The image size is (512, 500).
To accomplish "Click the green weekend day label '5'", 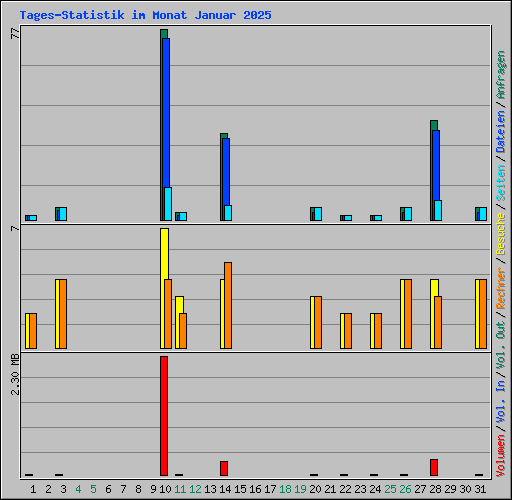I will tap(93, 489).
